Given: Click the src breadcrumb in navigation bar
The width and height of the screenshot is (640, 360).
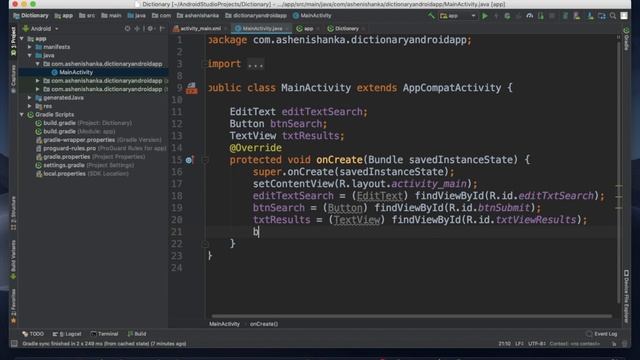Looking at the screenshot, I should [87, 16].
